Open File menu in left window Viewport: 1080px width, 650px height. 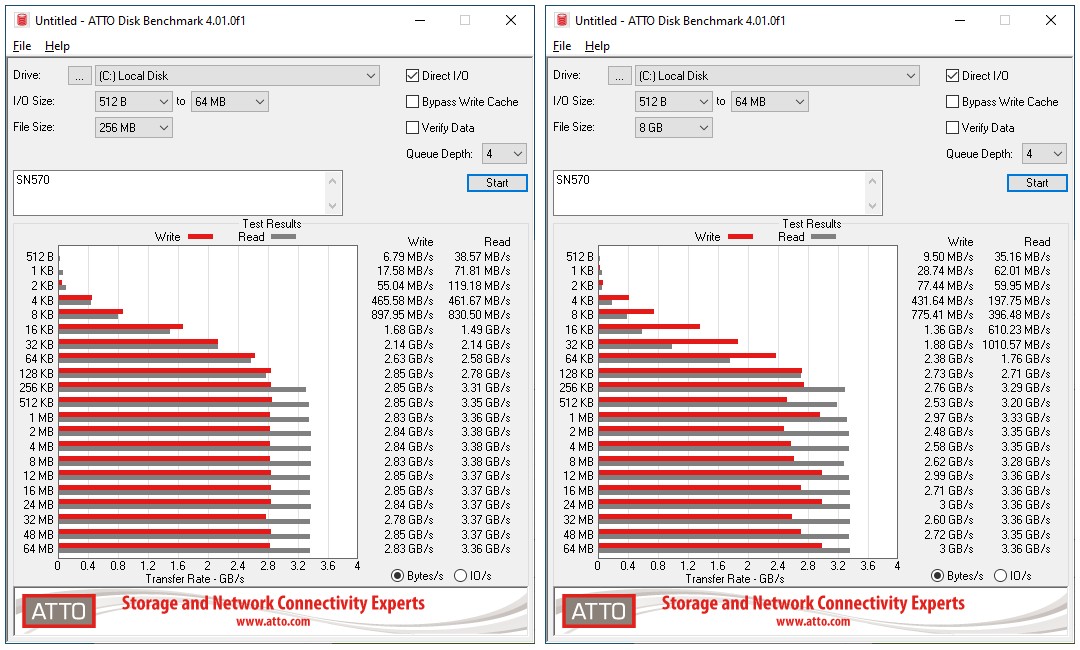coord(22,46)
